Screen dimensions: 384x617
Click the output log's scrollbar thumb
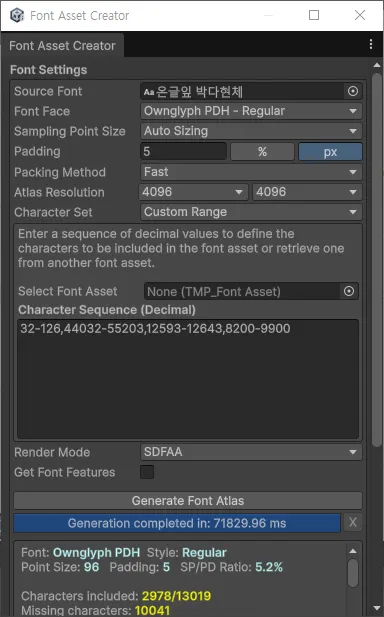click(353, 573)
